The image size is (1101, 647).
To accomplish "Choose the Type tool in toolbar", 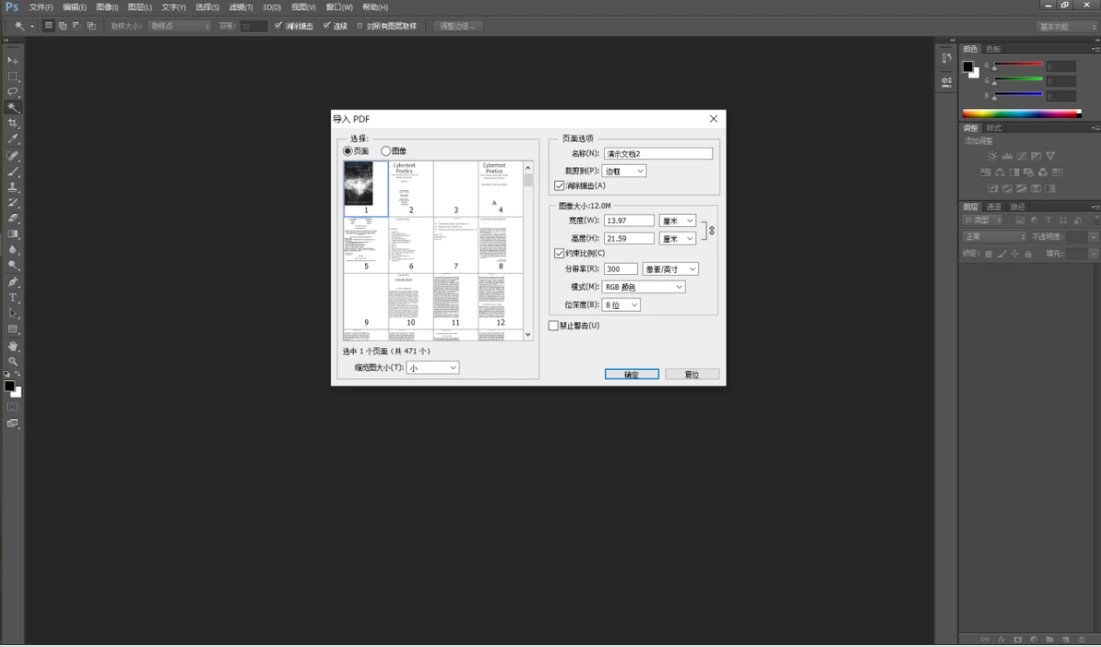I will pyautogui.click(x=13, y=298).
